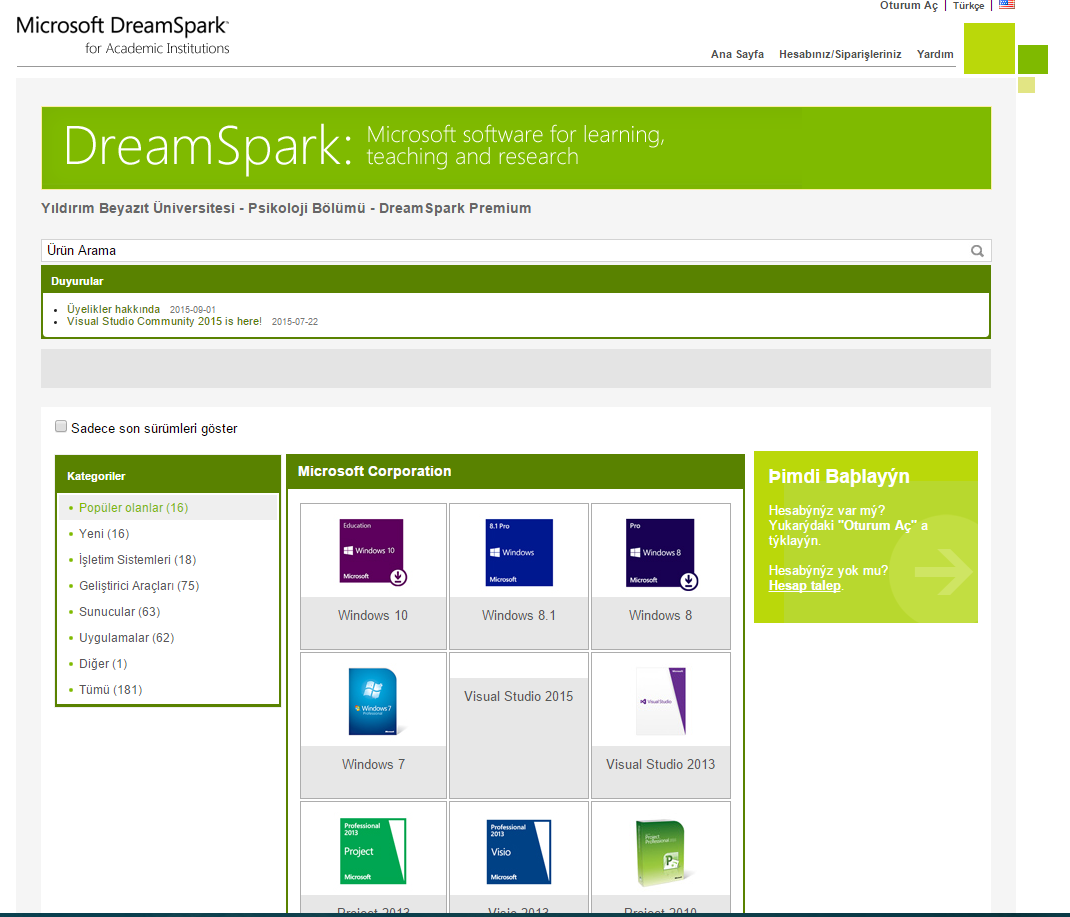The height and width of the screenshot is (917, 1070).
Task: Open Visio Professional 2013 box image
Action: [519, 852]
